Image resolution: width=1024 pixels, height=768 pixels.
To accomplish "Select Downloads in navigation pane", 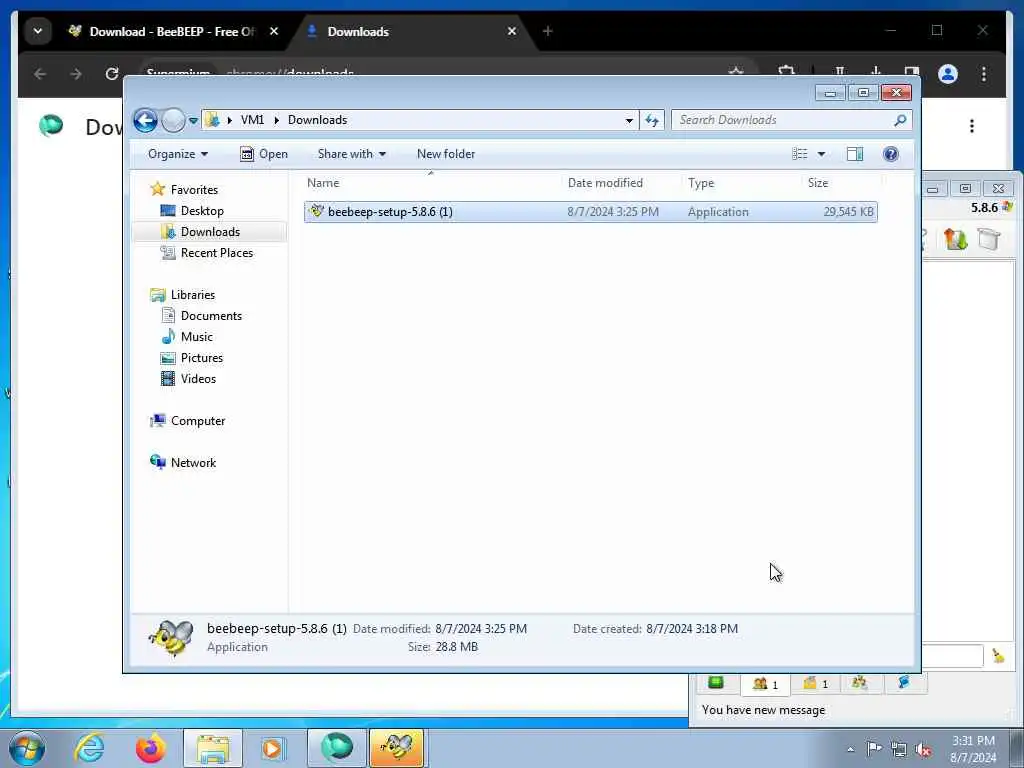I will pos(210,232).
